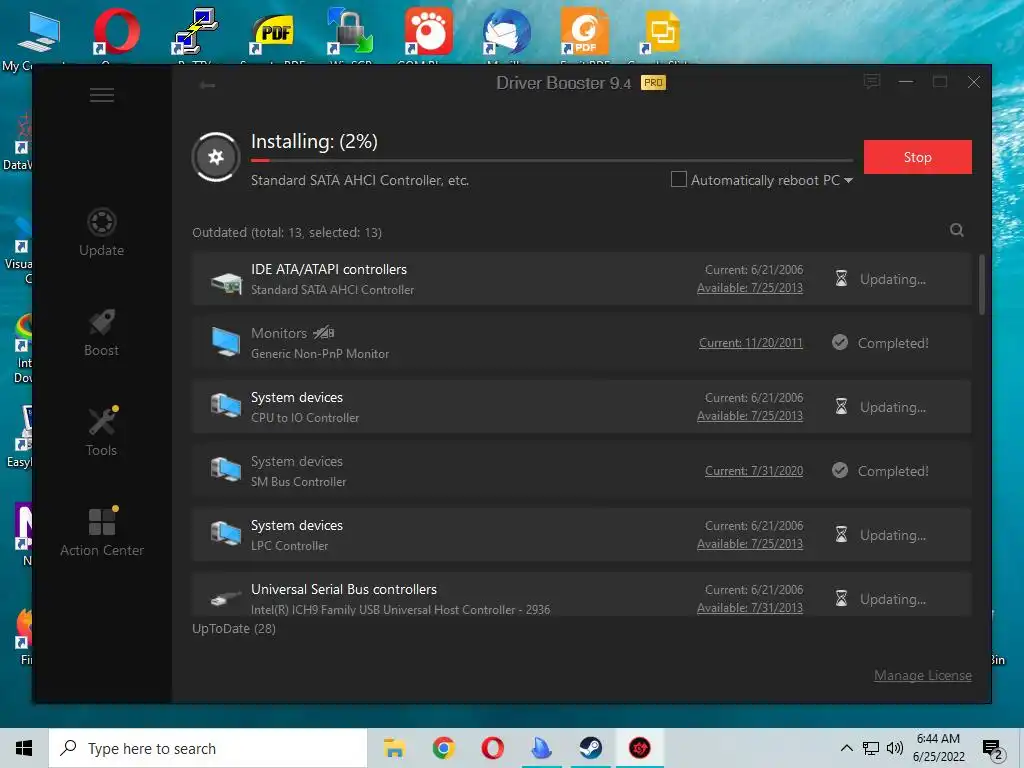Click Current: 7/31/2020 link for SM Bus Controller
The width and height of the screenshot is (1024, 768).
tap(754, 471)
